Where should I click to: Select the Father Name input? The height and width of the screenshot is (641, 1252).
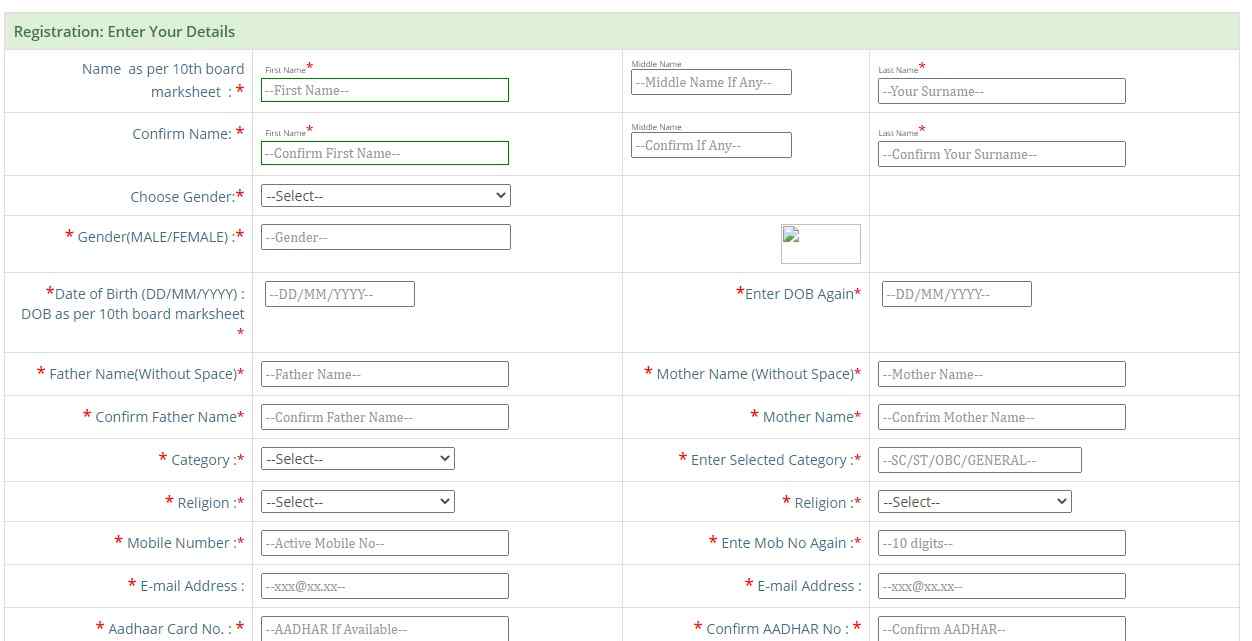pos(385,374)
